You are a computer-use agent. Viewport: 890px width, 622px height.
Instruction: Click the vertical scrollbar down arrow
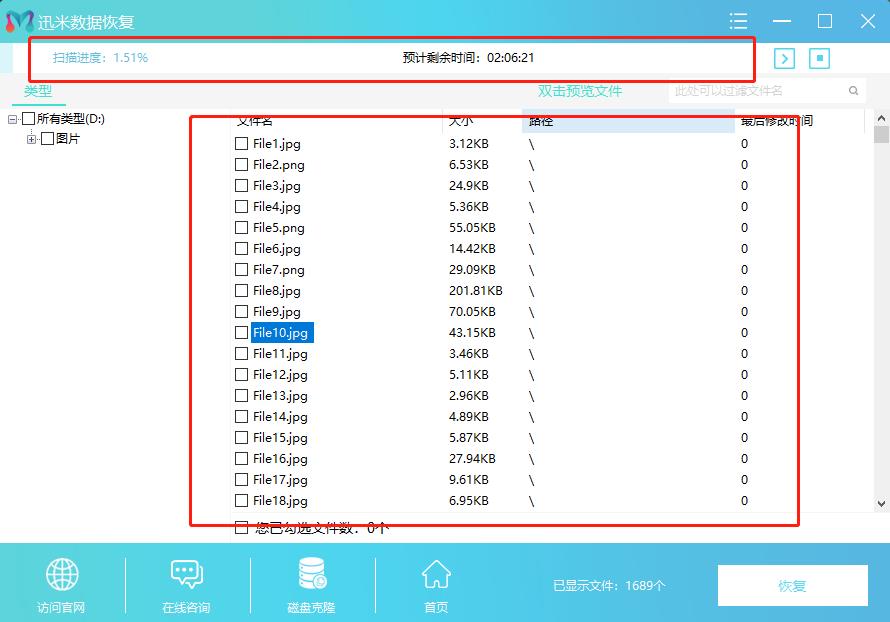(881, 504)
